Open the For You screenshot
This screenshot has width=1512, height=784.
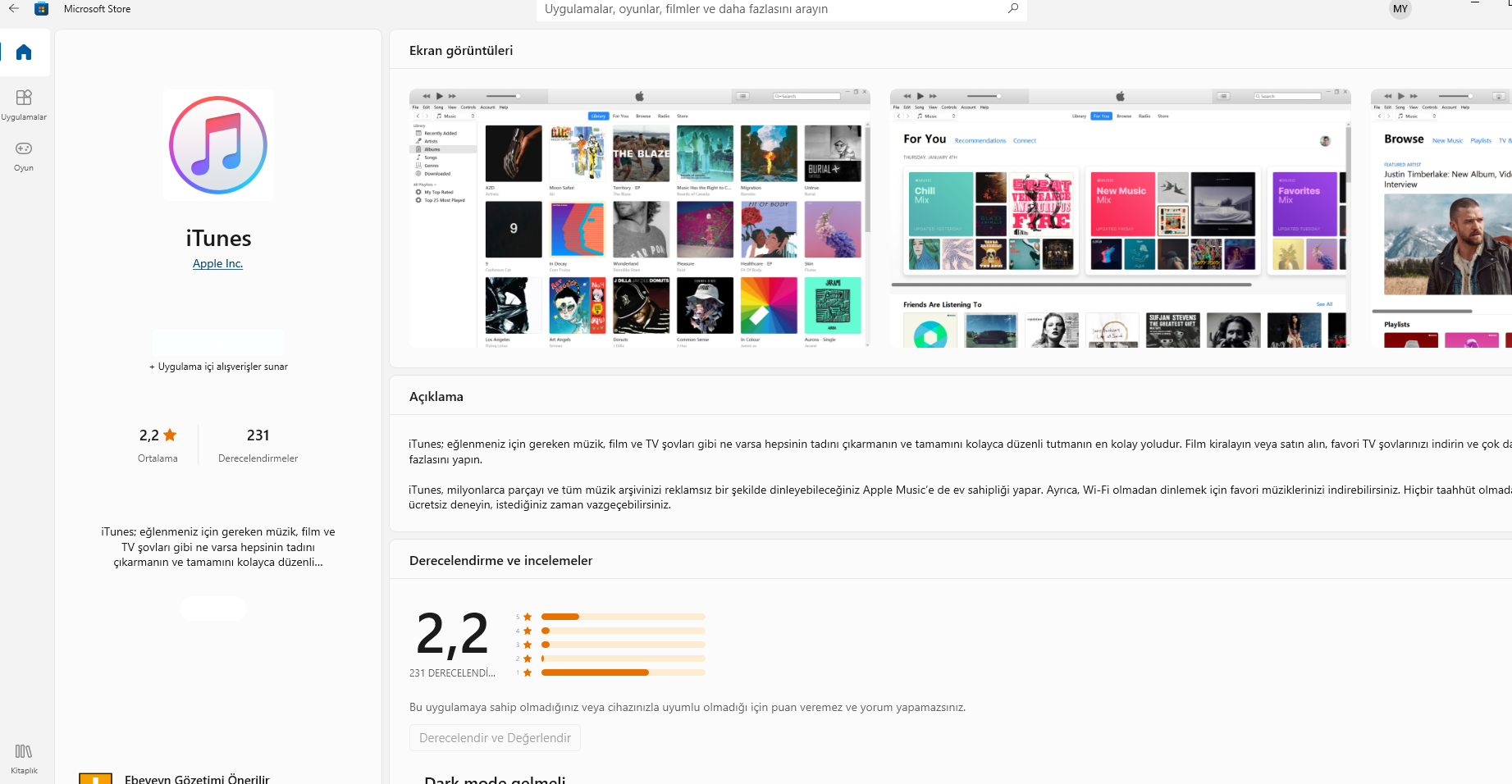[x=1120, y=218]
